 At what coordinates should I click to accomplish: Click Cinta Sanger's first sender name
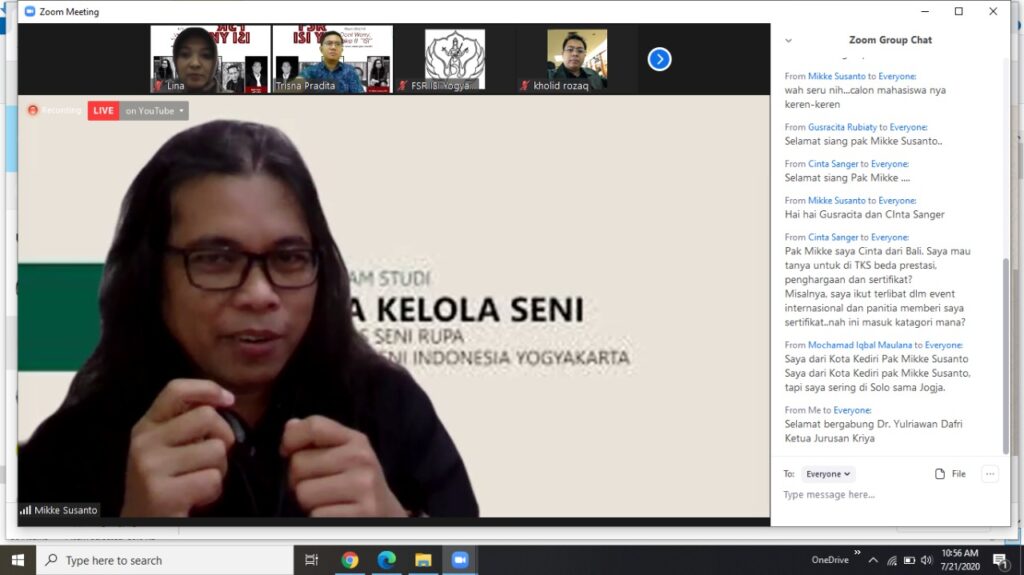click(833, 164)
